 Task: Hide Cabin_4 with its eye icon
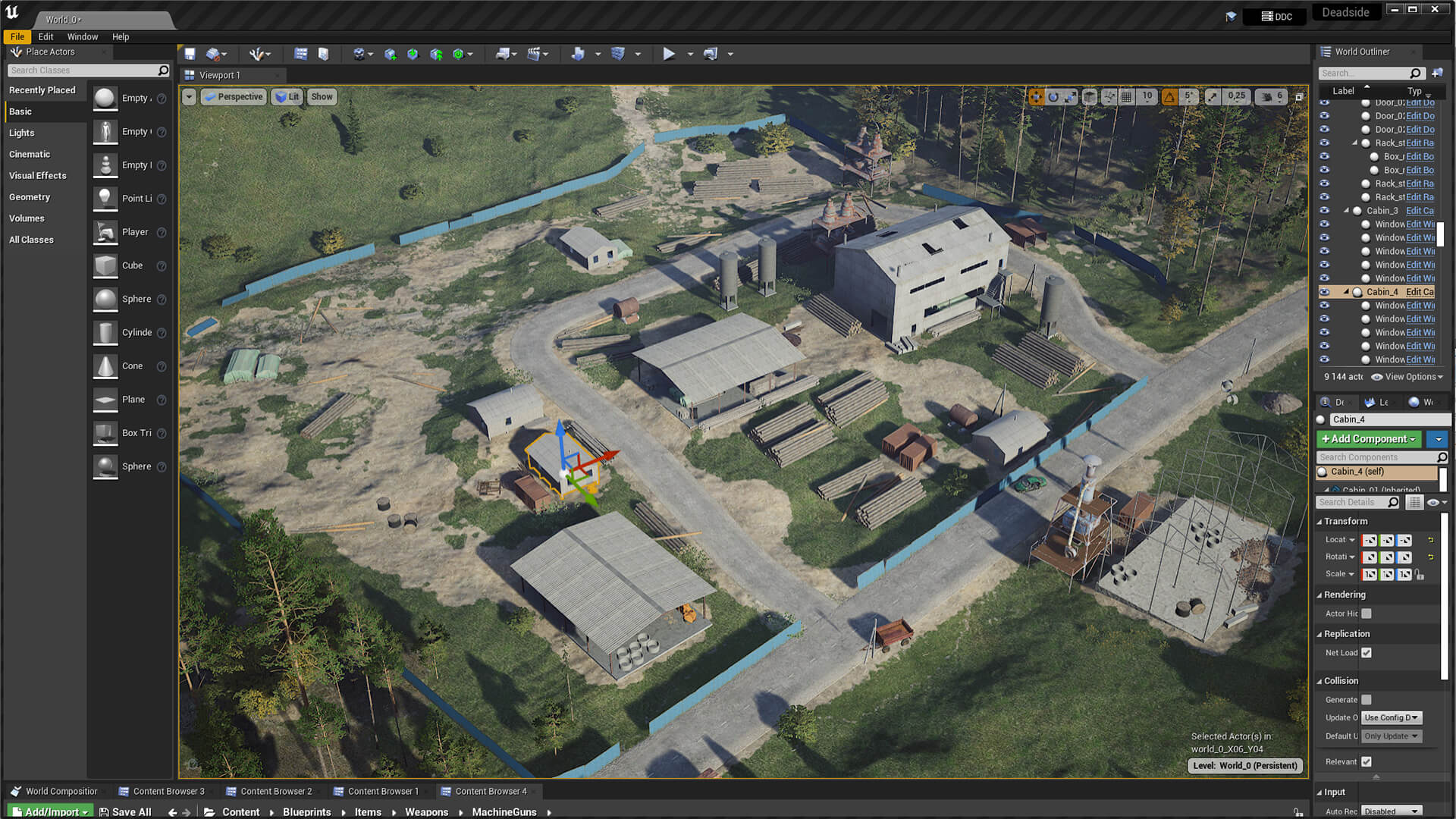pyautogui.click(x=1325, y=292)
